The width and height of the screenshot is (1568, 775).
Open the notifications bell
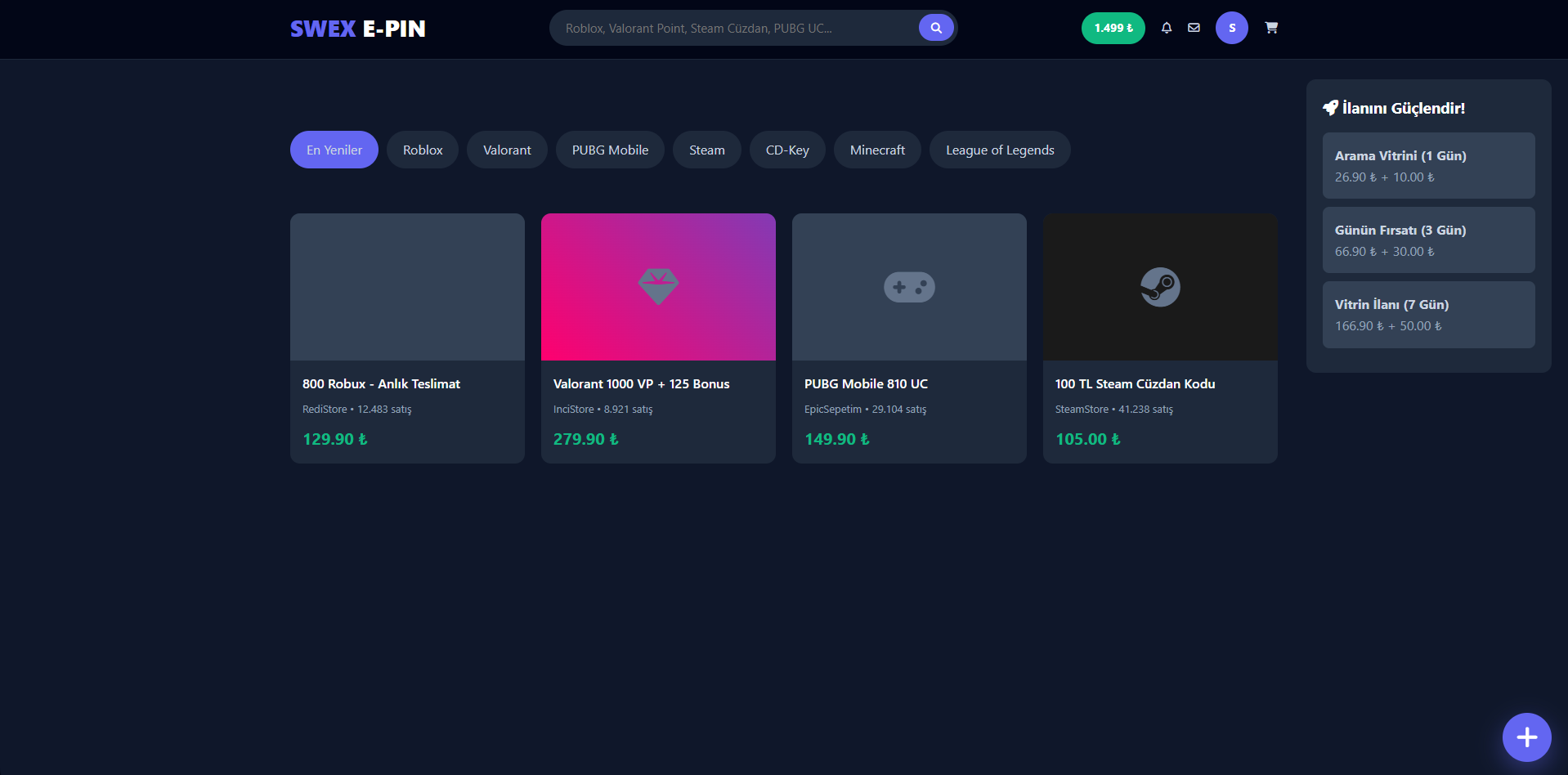coord(1167,28)
